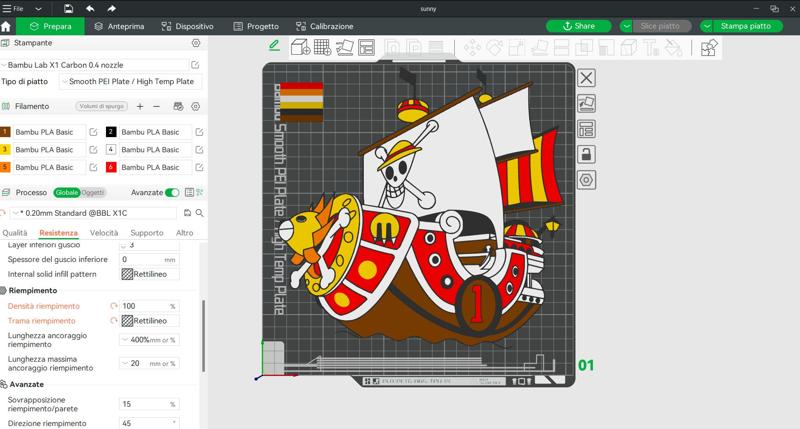Add a filament with the plus icon
The height and width of the screenshot is (429, 800).
pos(140,106)
